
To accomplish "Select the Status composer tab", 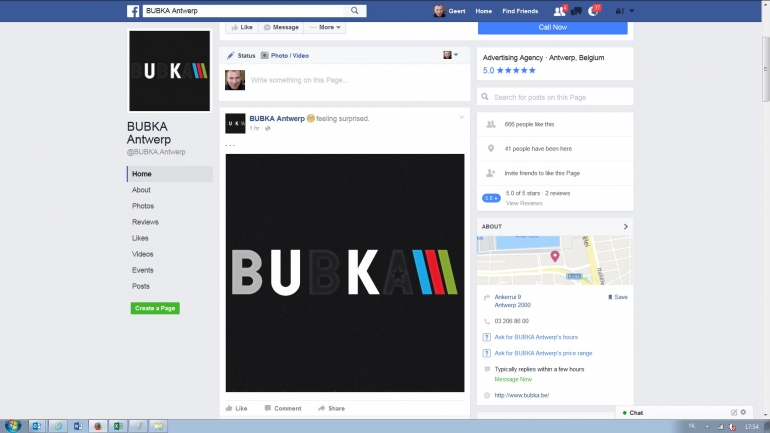I will 241,55.
